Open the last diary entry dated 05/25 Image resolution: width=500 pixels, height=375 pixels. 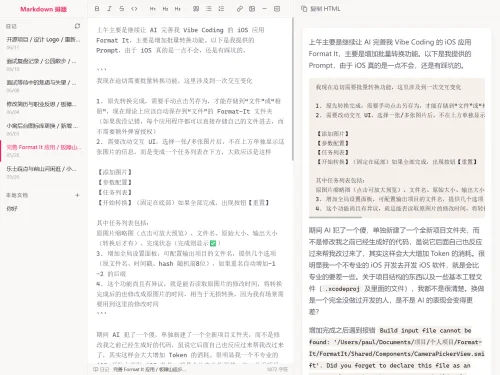[43, 172]
